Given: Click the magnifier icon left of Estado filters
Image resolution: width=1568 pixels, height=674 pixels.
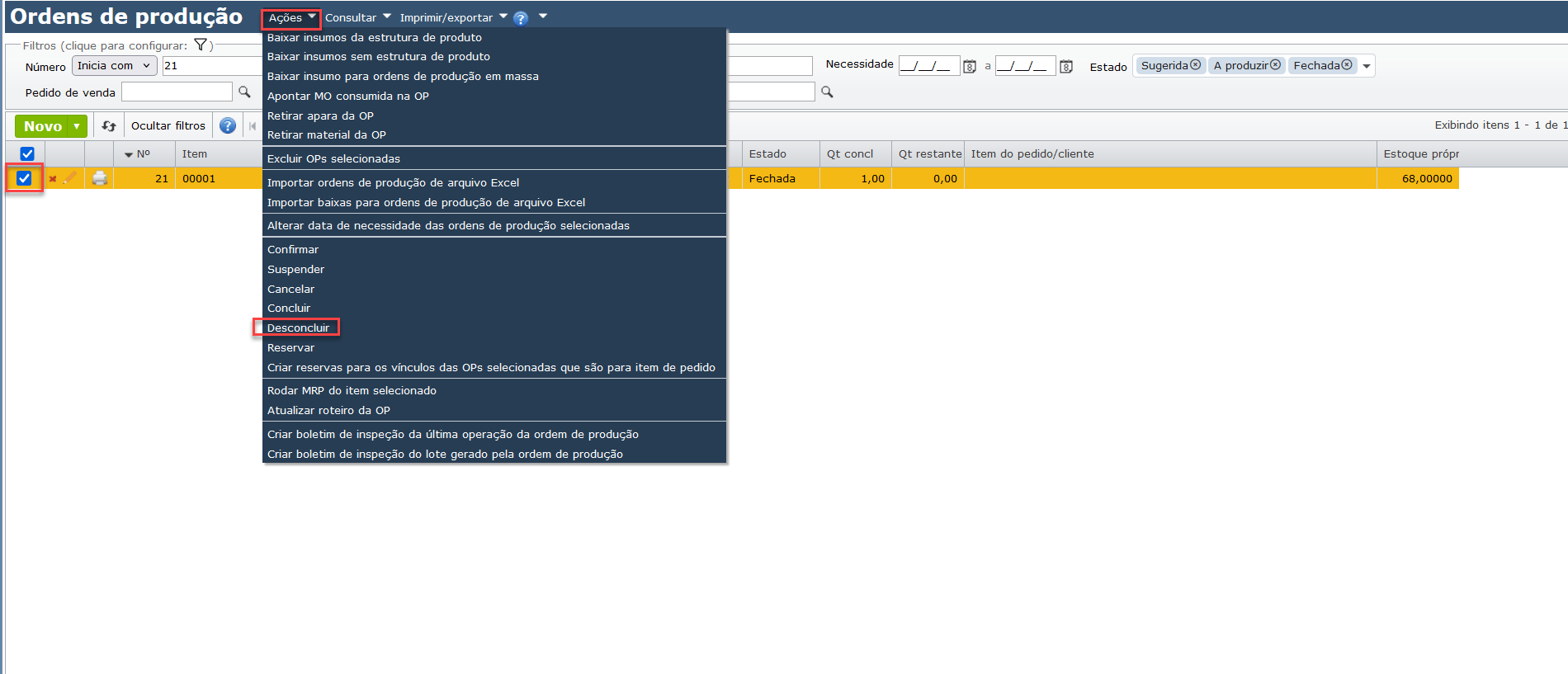Looking at the screenshot, I should pyautogui.click(x=827, y=92).
